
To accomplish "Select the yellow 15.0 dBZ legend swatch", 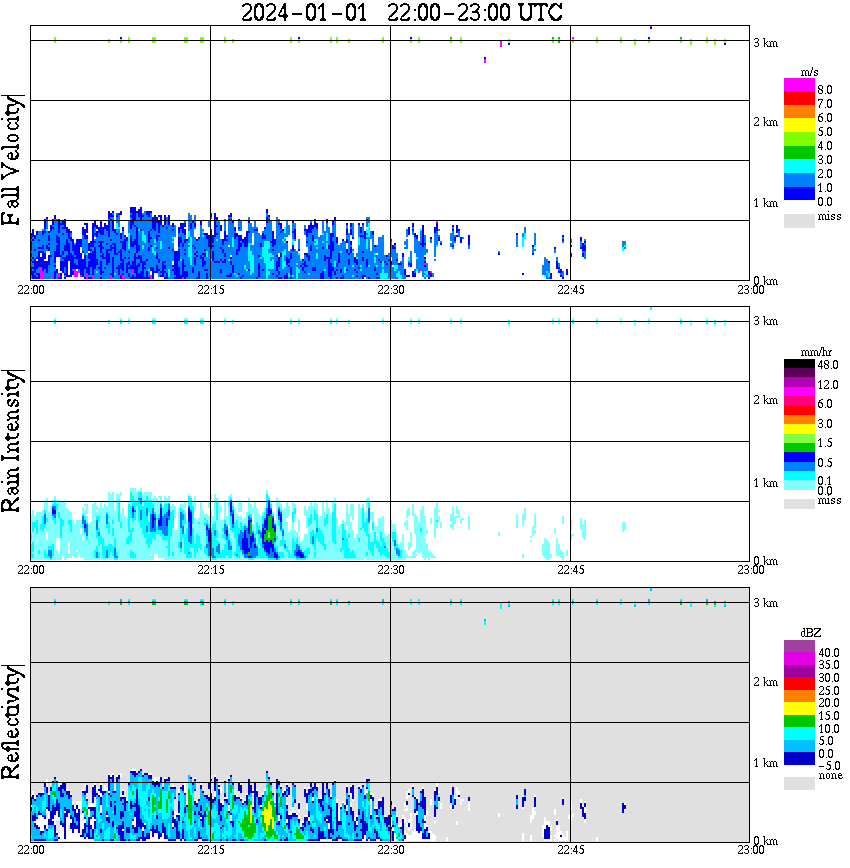I will click(799, 709).
